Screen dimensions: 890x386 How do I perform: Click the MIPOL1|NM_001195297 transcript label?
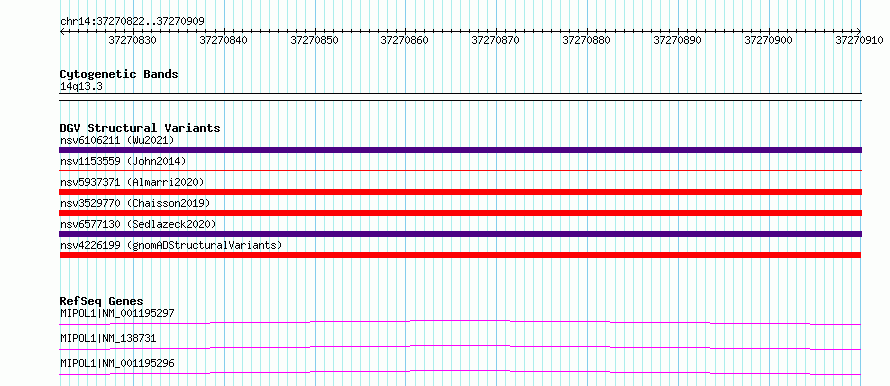coord(117,313)
